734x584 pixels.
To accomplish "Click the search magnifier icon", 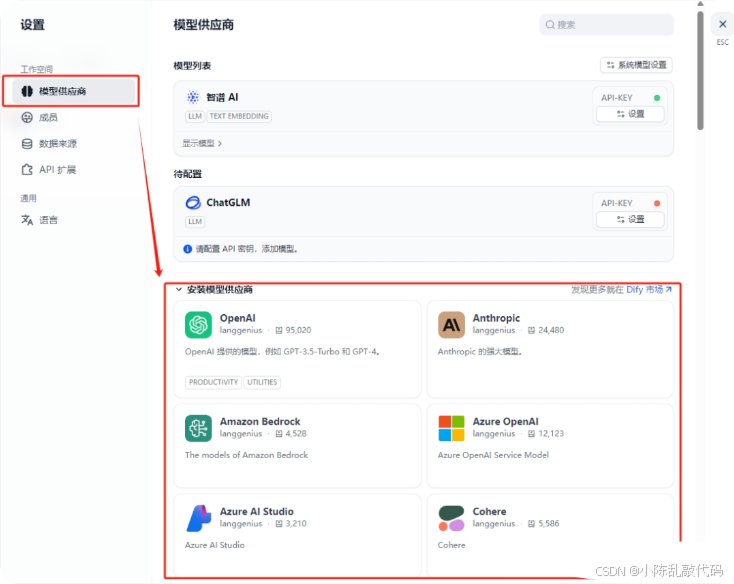I will 550,24.
